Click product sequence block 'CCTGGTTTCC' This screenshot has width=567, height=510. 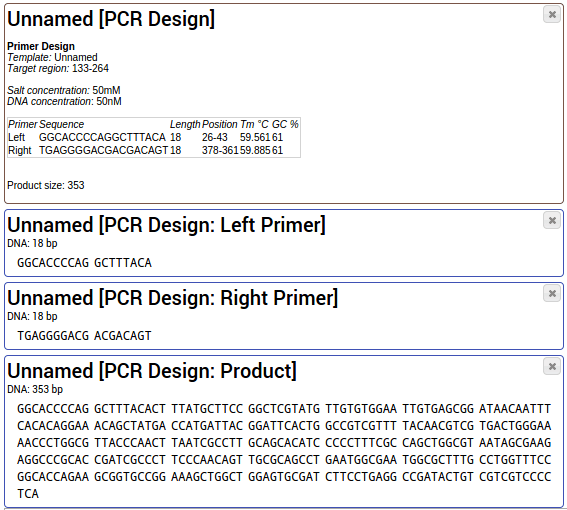(515, 460)
